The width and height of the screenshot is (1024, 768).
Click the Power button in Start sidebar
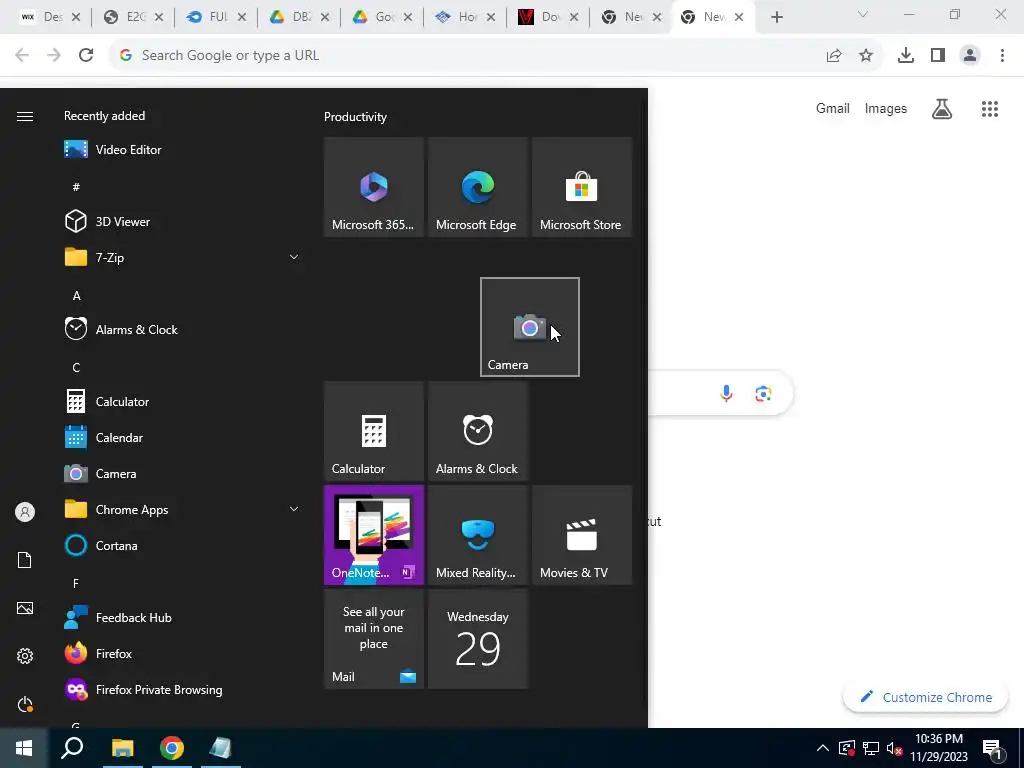point(25,704)
